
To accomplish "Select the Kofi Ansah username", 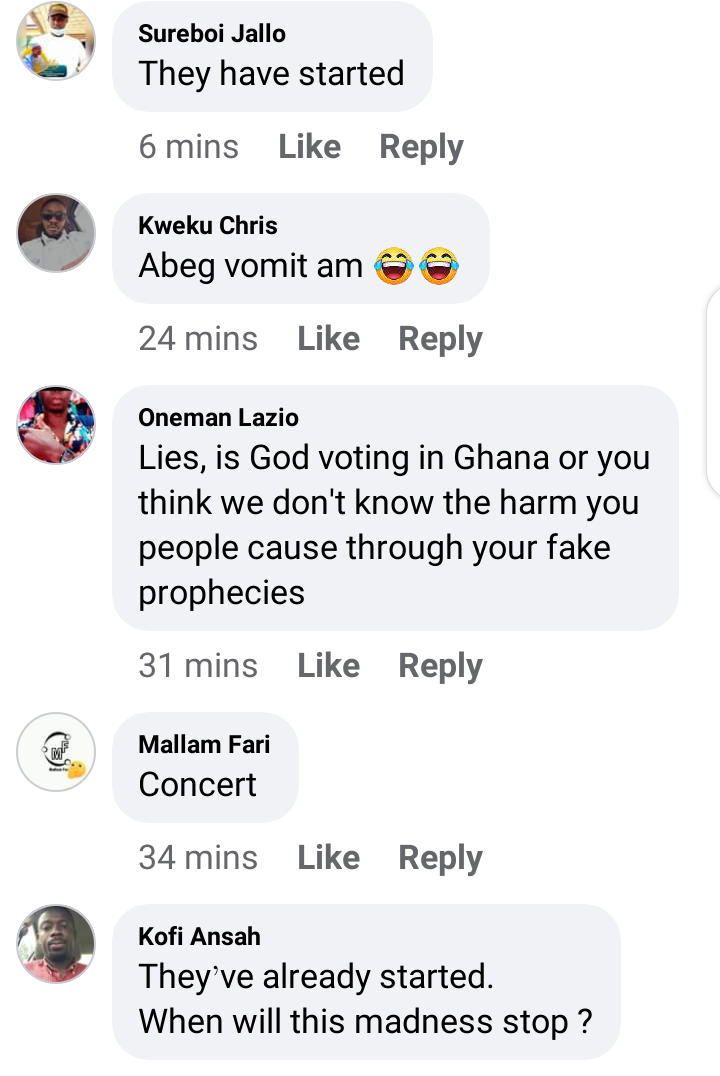I will [199, 936].
